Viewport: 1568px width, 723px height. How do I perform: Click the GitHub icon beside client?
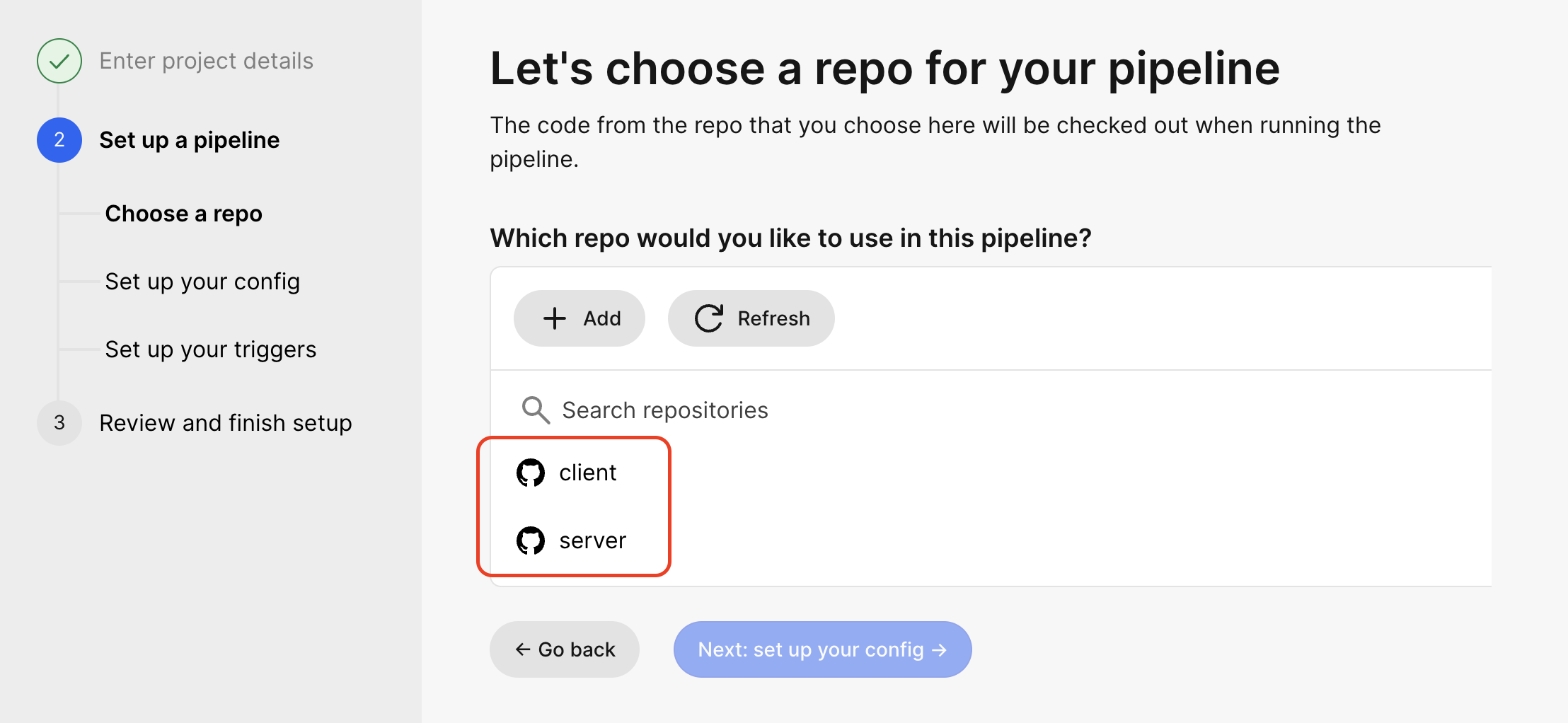(x=531, y=473)
